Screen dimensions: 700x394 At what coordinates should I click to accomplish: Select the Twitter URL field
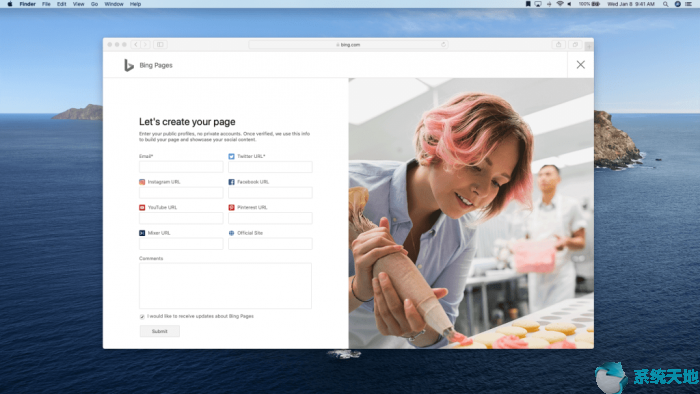click(x=270, y=167)
